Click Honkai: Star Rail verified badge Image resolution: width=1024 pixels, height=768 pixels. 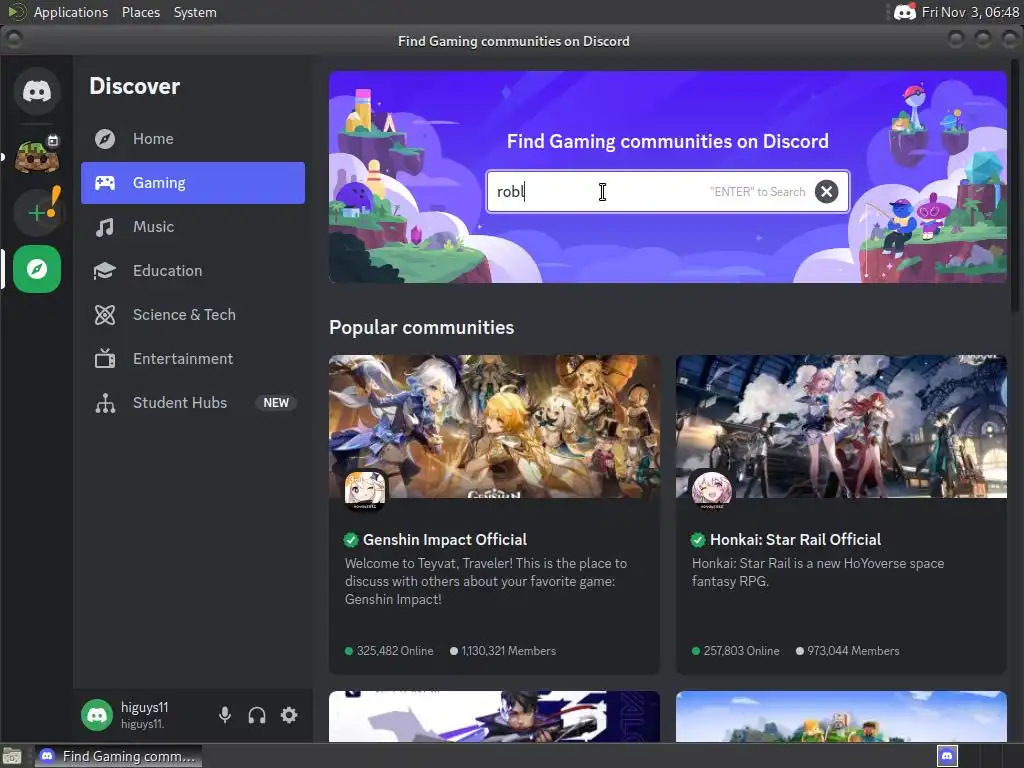(697, 539)
